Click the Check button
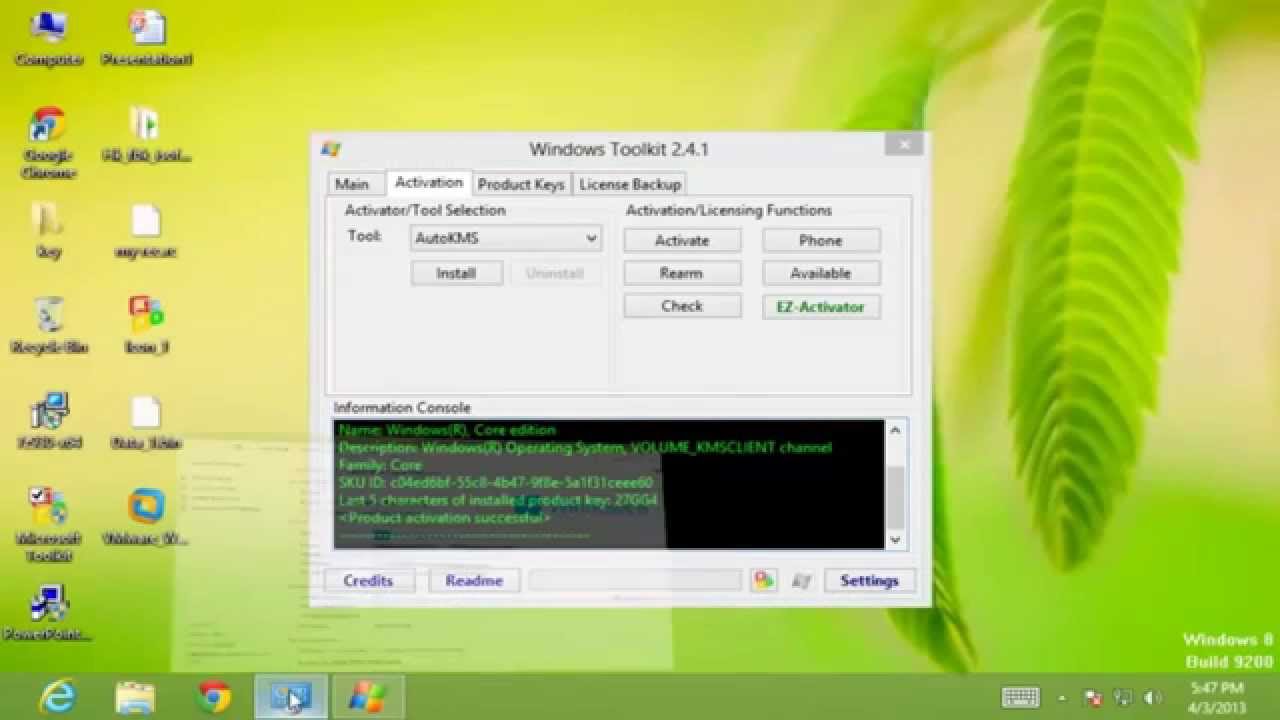The height and width of the screenshot is (720, 1280). point(682,306)
